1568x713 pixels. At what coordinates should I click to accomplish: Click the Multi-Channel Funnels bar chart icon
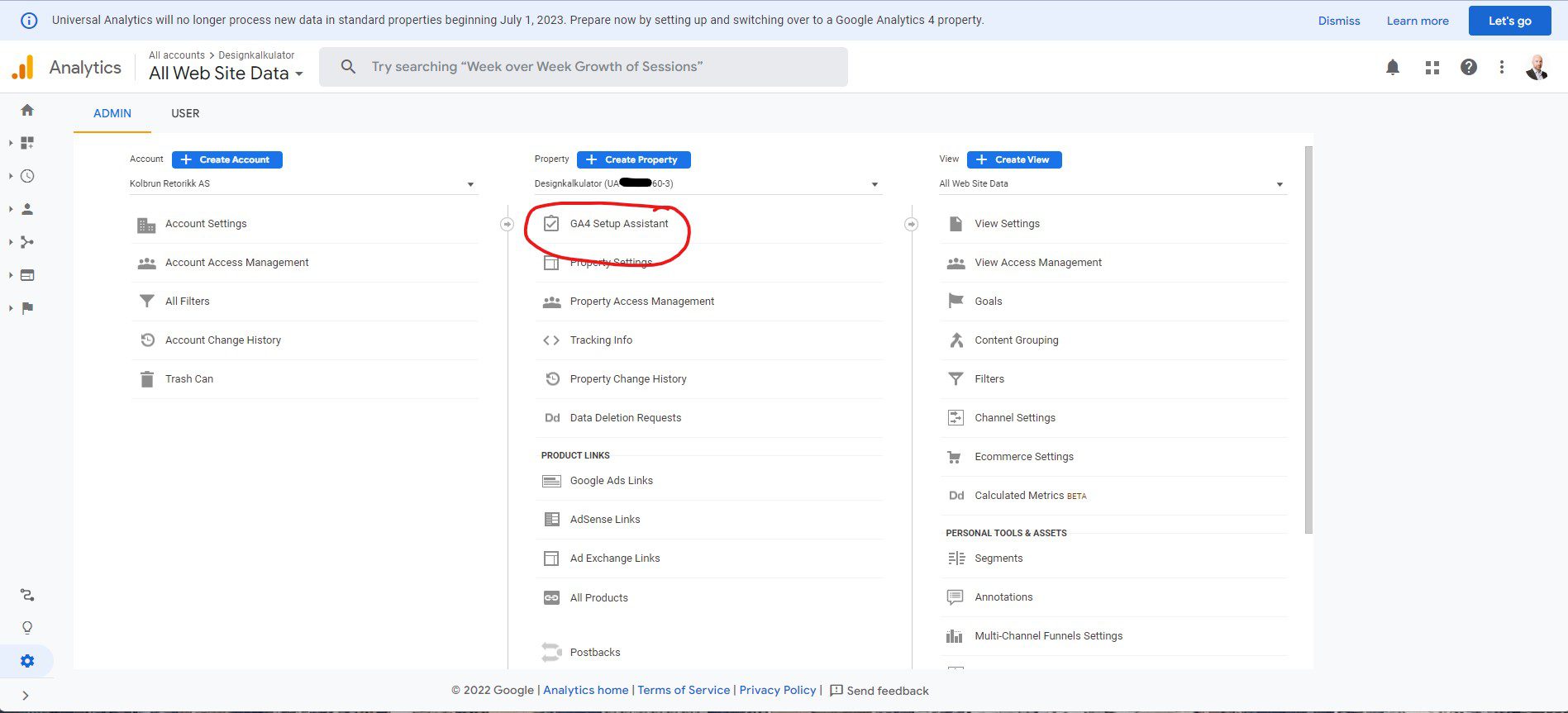tap(955, 636)
